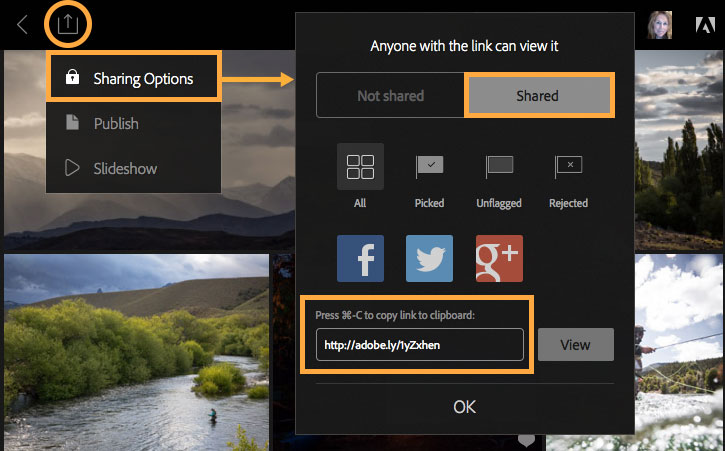The height and width of the screenshot is (451, 725).
Task: Open the share upload icon menu
Action: tap(68, 24)
